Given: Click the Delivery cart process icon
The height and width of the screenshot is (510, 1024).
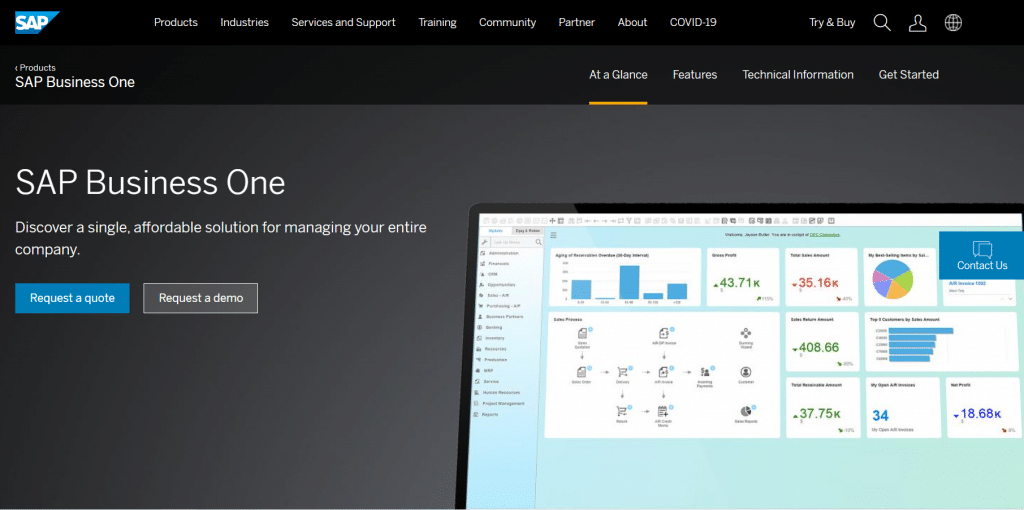Looking at the screenshot, I should pos(622,372).
